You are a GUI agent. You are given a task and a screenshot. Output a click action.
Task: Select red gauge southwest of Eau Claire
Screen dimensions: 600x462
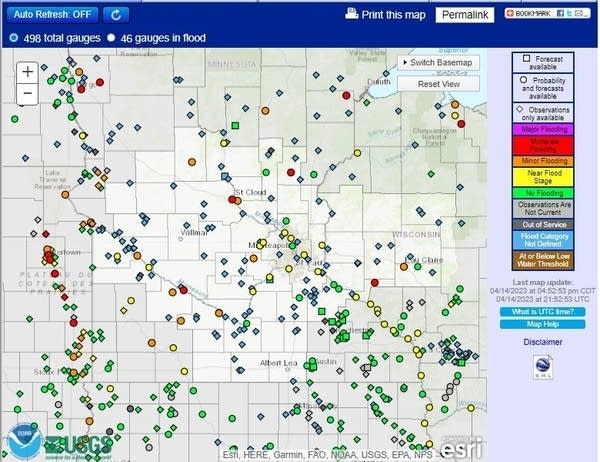point(375,282)
